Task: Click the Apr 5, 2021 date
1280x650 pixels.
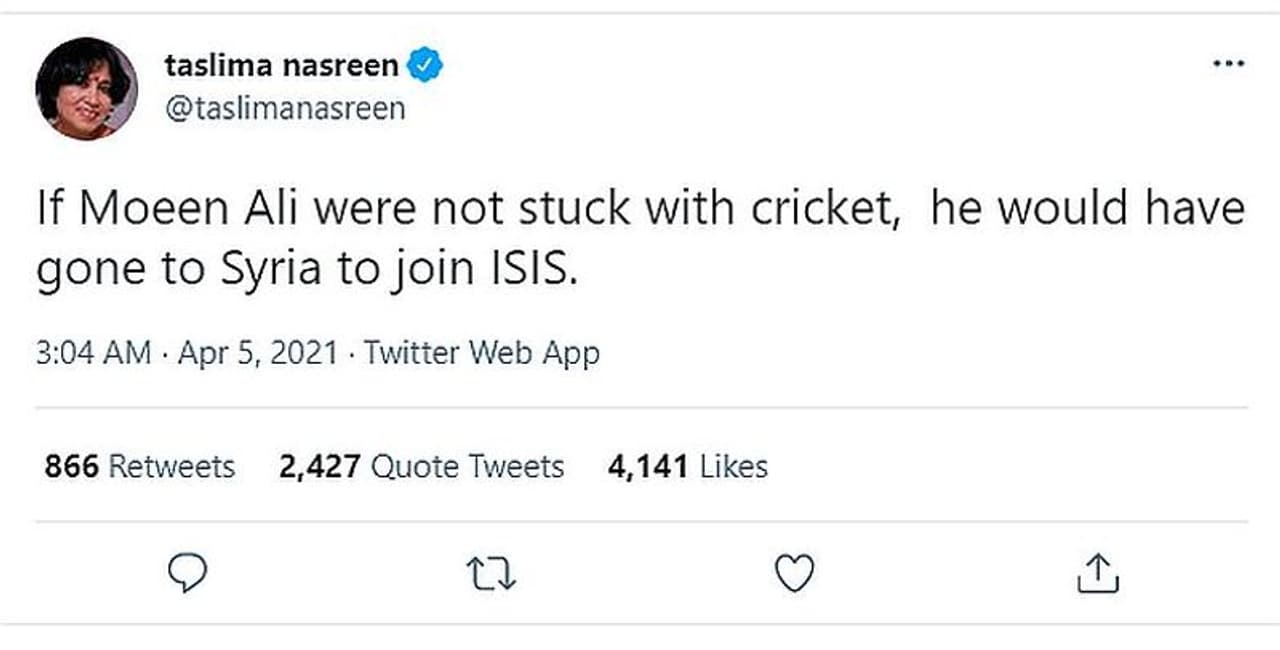Action: [x=257, y=353]
